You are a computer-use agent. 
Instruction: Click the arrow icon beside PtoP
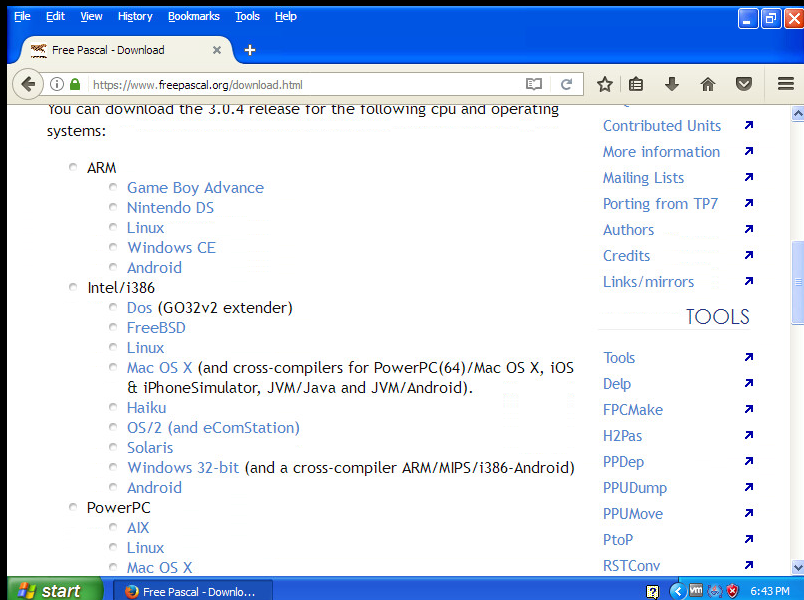tap(749, 539)
